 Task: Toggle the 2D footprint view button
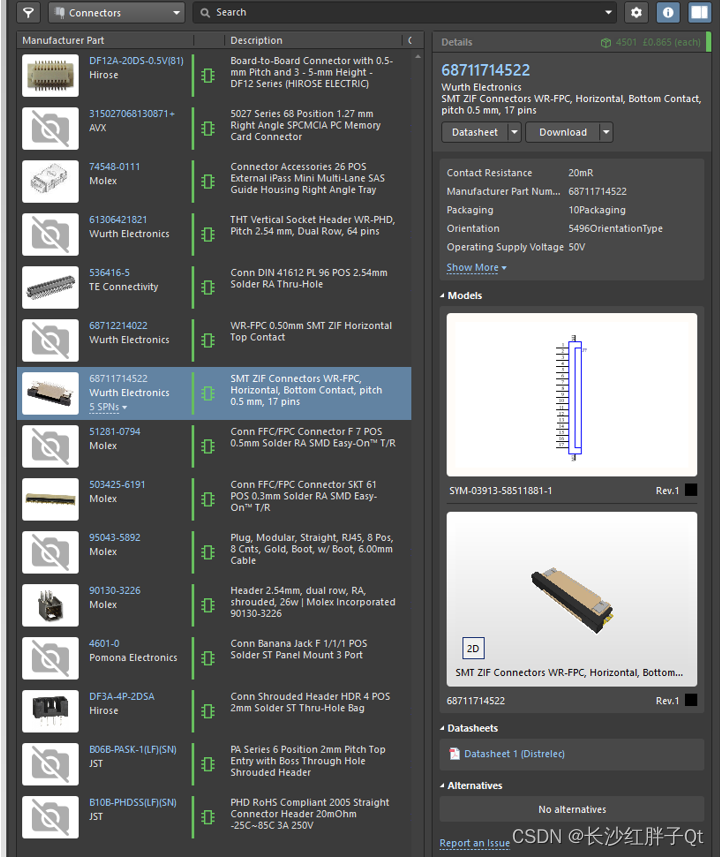[473, 648]
